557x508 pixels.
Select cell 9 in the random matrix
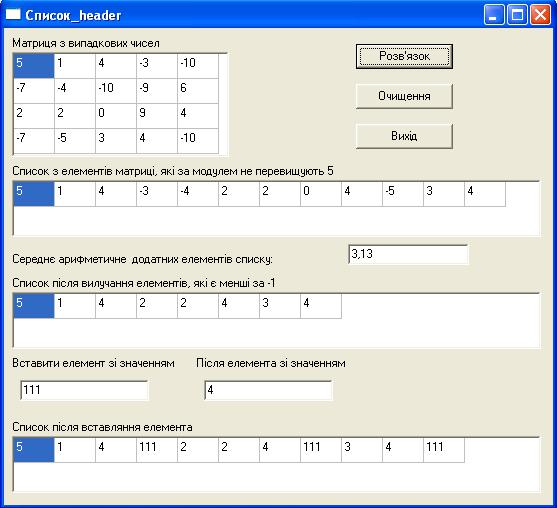click(157, 116)
